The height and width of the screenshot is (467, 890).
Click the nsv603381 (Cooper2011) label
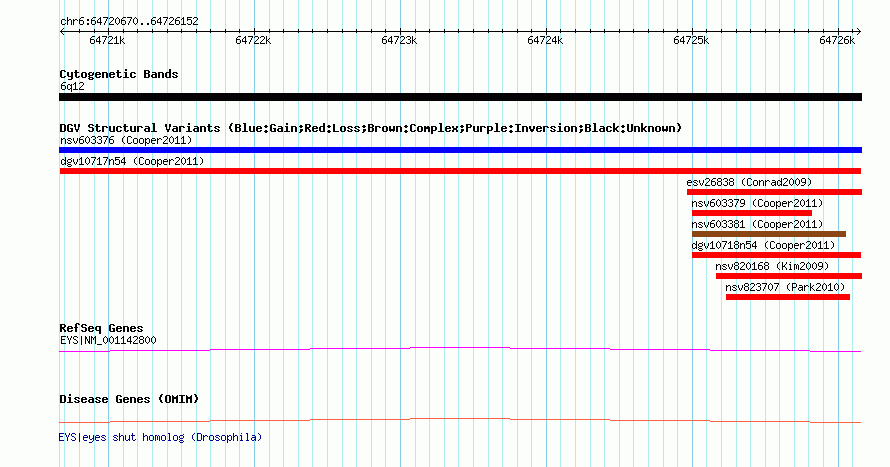click(x=757, y=224)
